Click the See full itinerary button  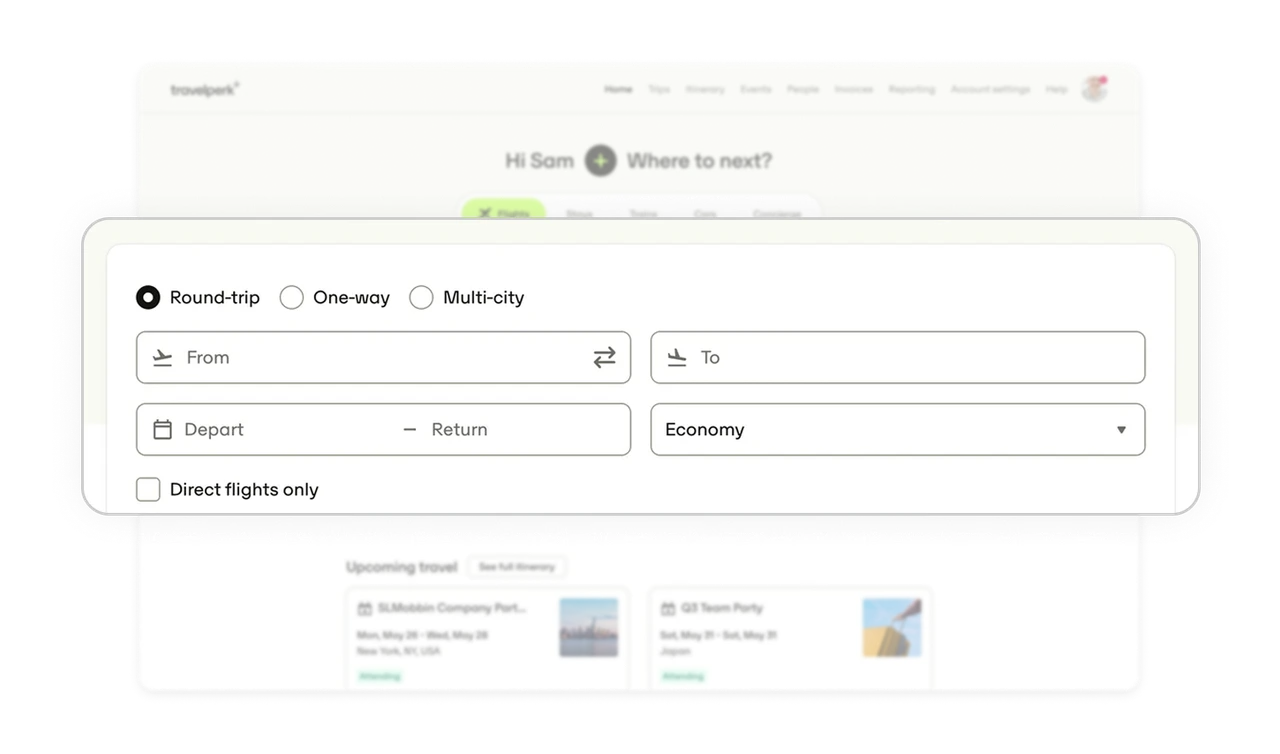pos(517,566)
